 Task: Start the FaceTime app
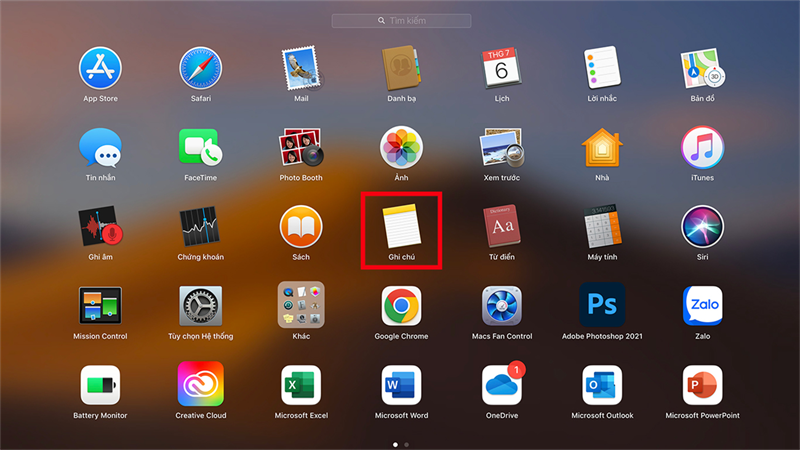click(x=201, y=147)
